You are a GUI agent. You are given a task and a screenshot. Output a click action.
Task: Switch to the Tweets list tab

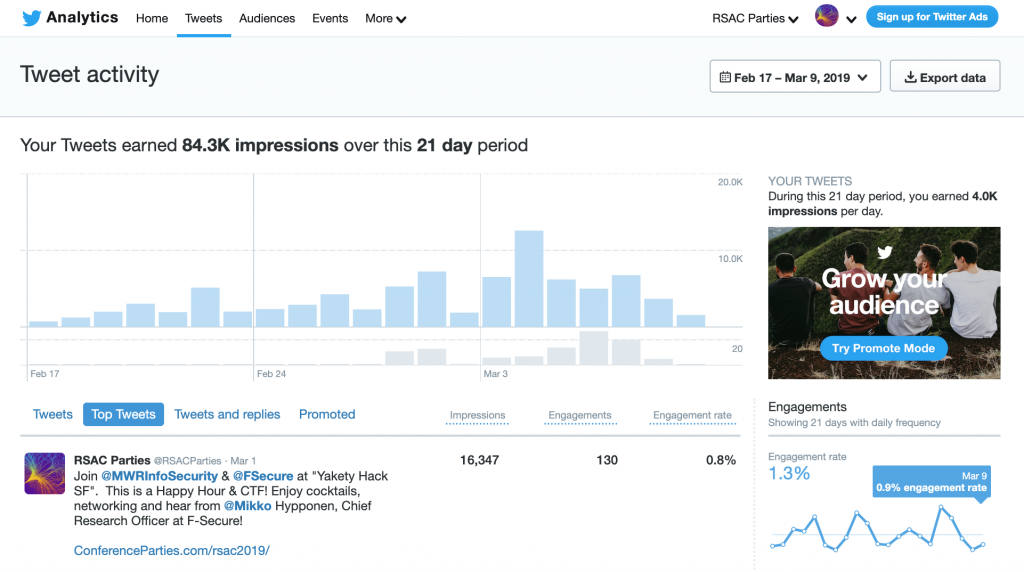pyautogui.click(x=53, y=414)
